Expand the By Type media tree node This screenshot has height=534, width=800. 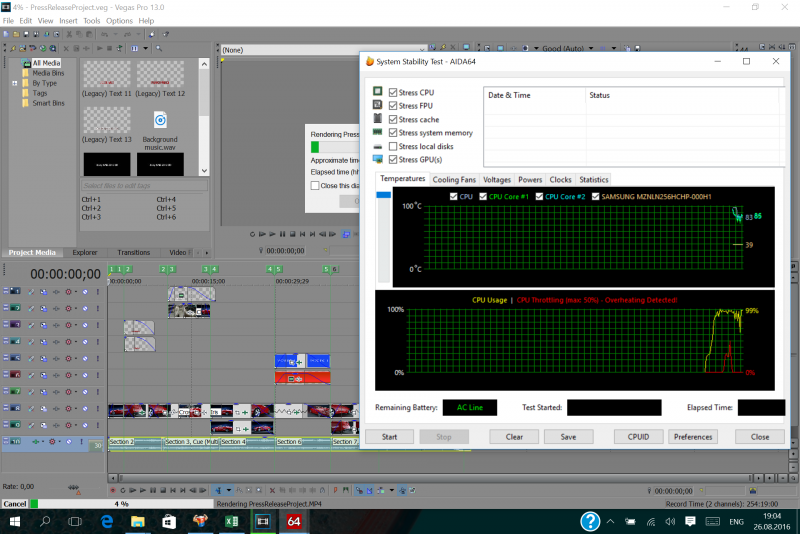(15, 83)
